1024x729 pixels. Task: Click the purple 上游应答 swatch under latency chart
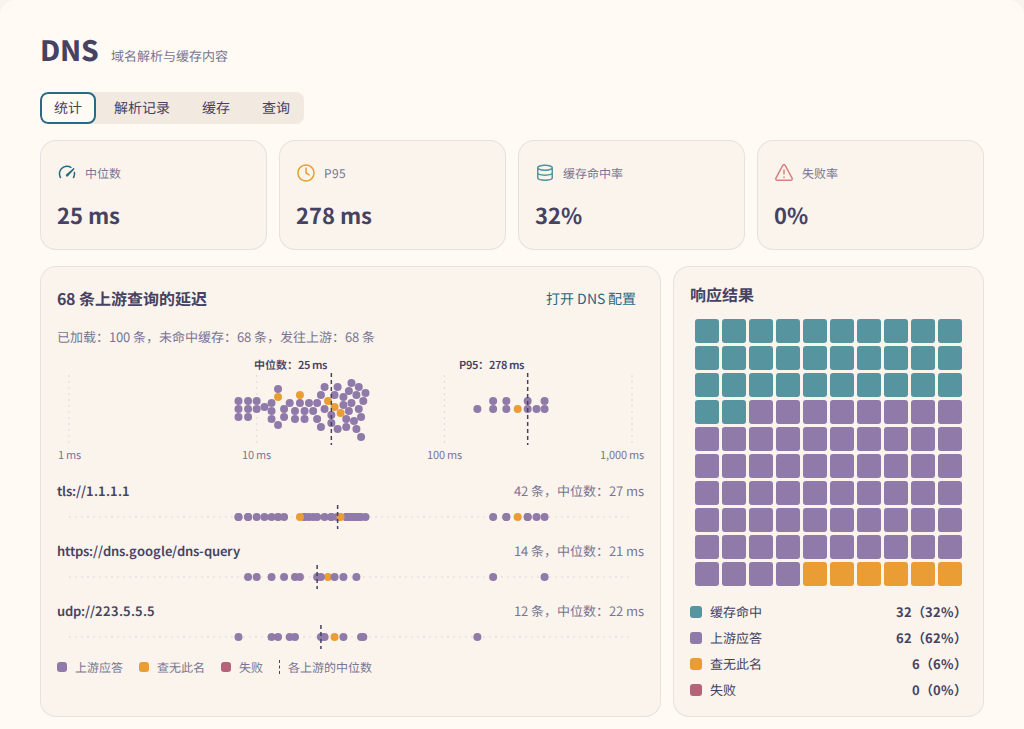click(62, 667)
